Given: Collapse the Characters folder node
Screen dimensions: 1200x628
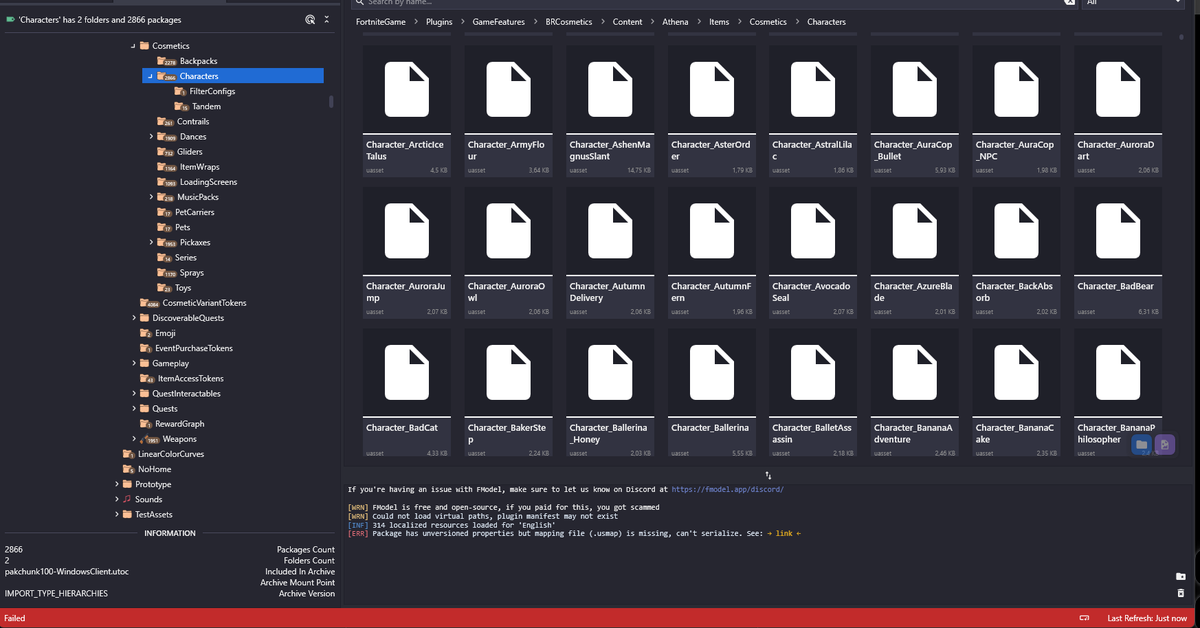Looking at the screenshot, I should point(148,76).
